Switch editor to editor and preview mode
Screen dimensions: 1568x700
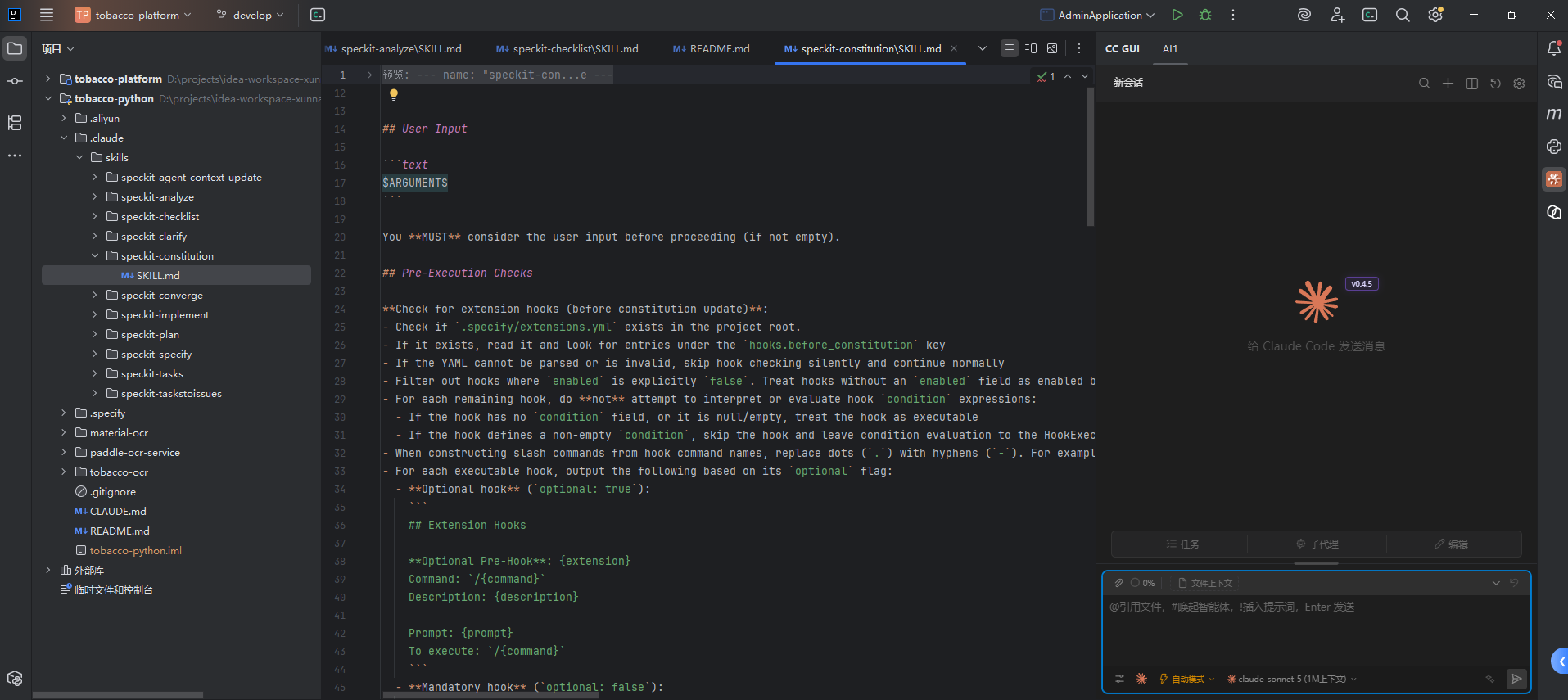point(1031,49)
